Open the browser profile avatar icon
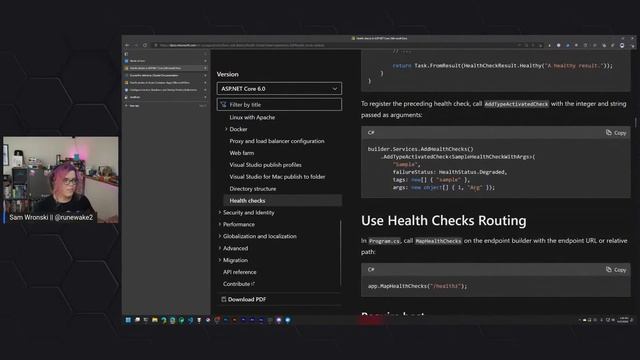Screen dimensions: 640x360 pyautogui.click(x=622, y=45)
